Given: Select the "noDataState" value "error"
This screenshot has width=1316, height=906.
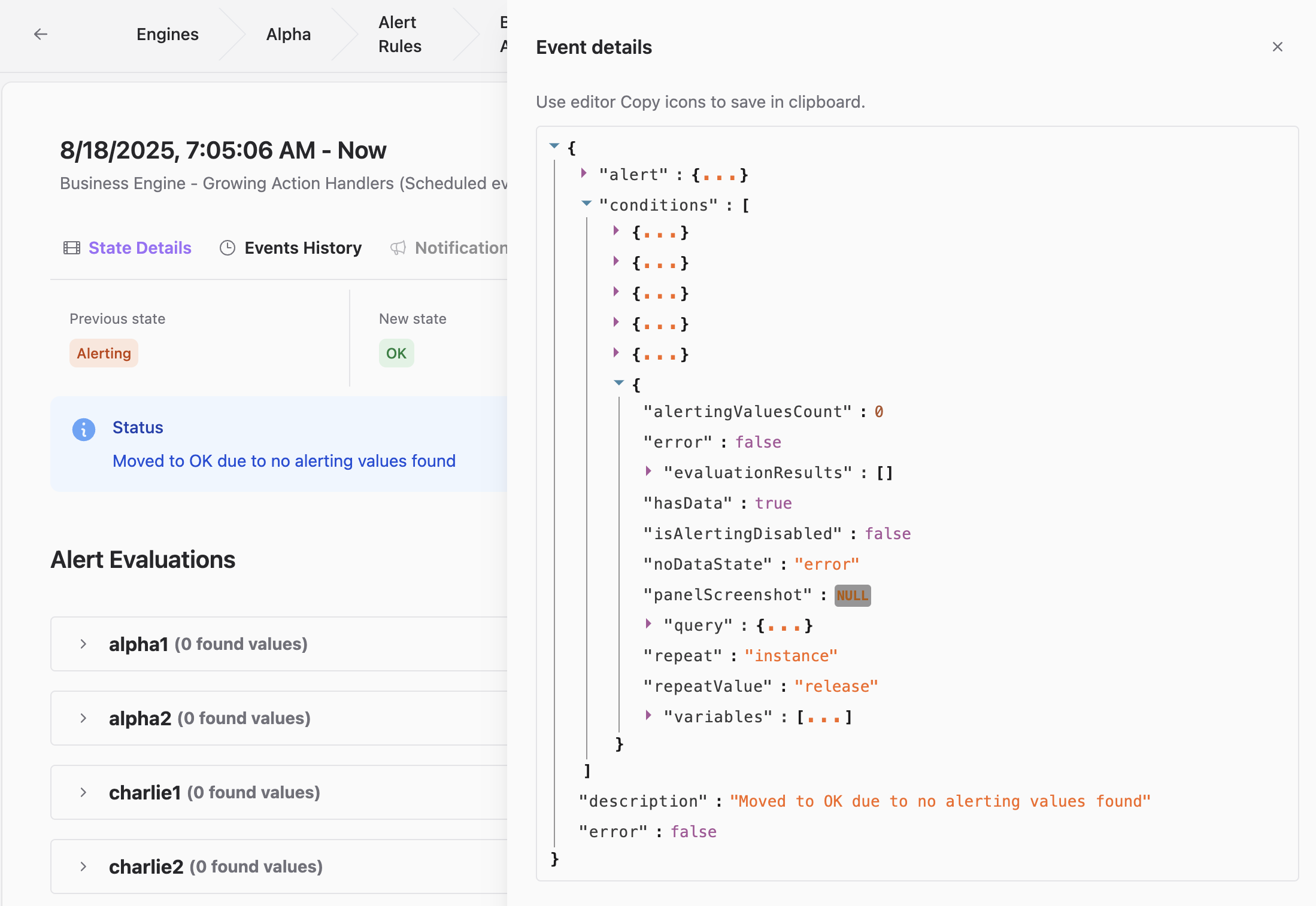Looking at the screenshot, I should tap(827, 564).
